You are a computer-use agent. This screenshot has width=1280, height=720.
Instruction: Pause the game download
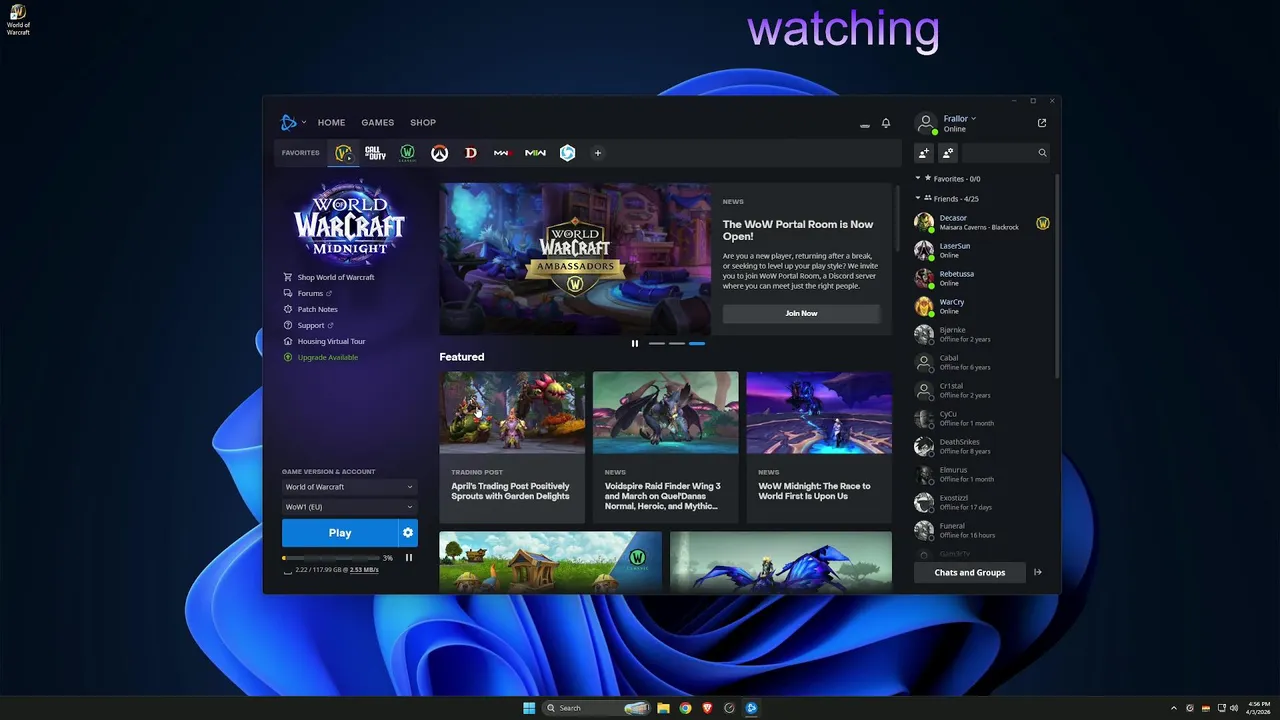pos(409,558)
